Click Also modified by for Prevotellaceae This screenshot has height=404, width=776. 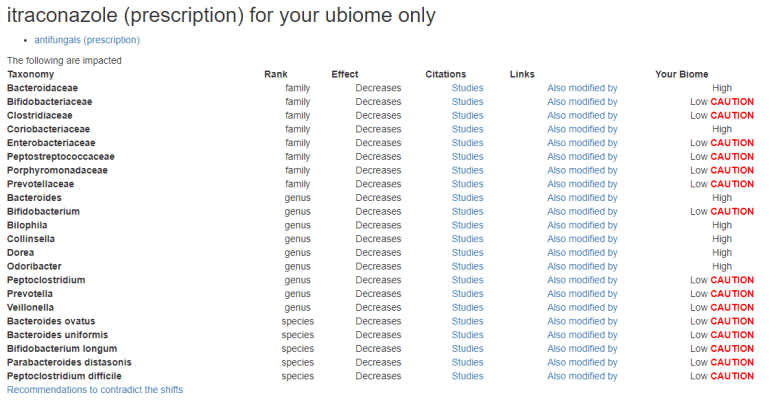click(582, 184)
